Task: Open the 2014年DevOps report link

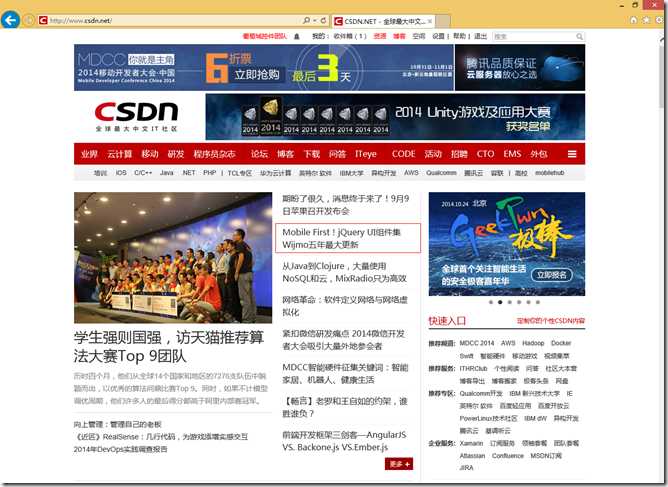Action: (121, 449)
